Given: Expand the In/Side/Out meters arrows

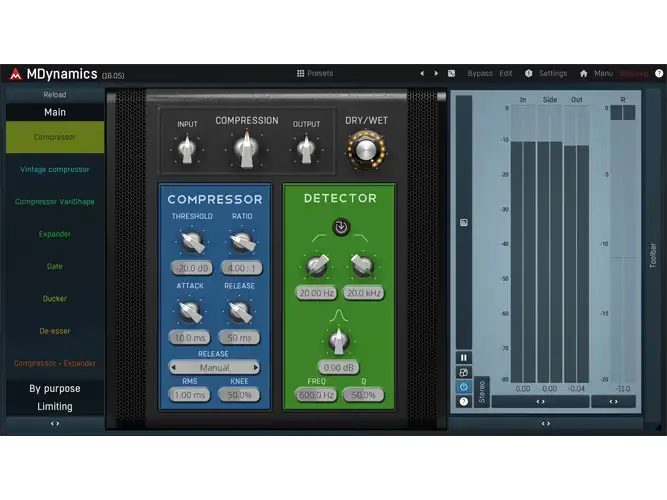Looking at the screenshot, I should click(540, 401).
